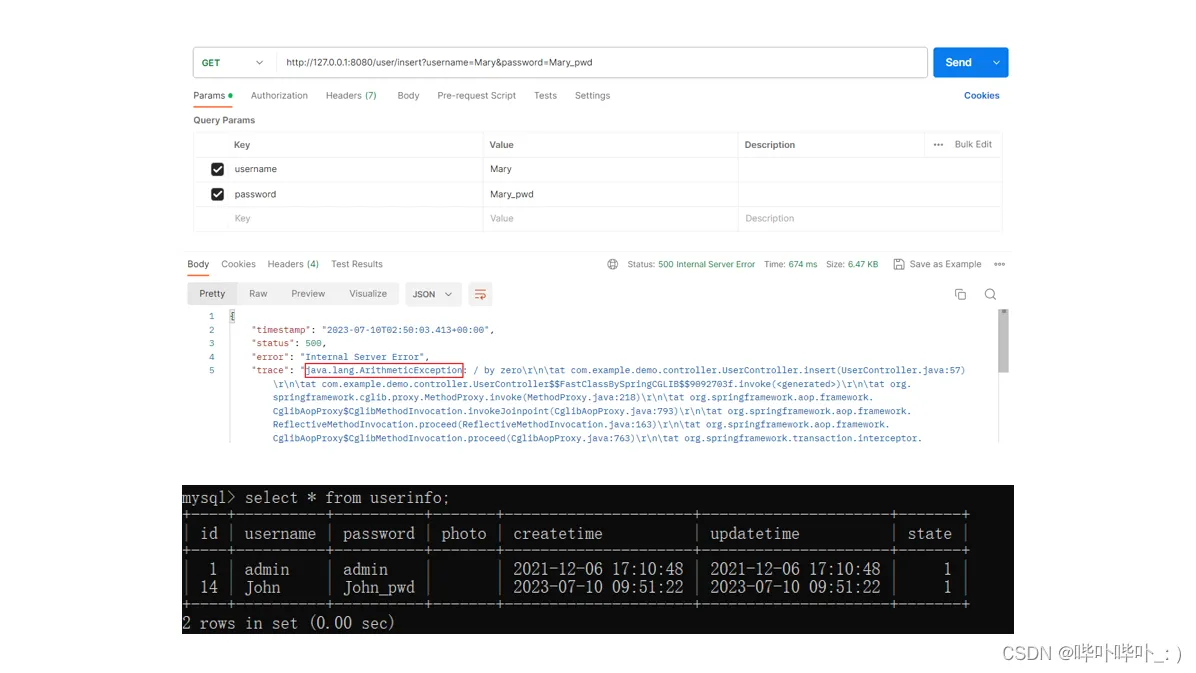Viewport: 1196px width, 673px height.
Task: Switch to the Params tab
Action: 213,95
